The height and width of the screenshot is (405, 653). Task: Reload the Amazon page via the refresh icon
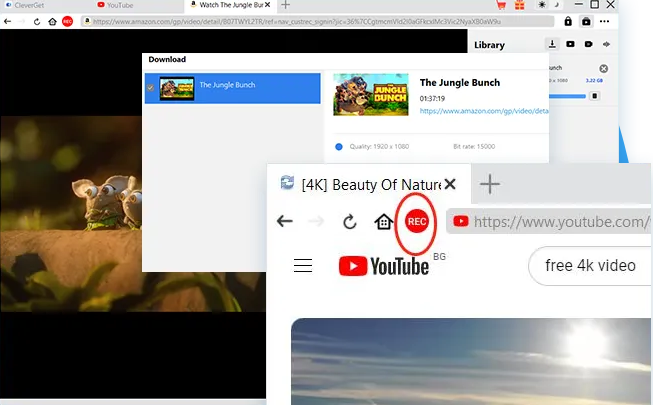click(37, 22)
